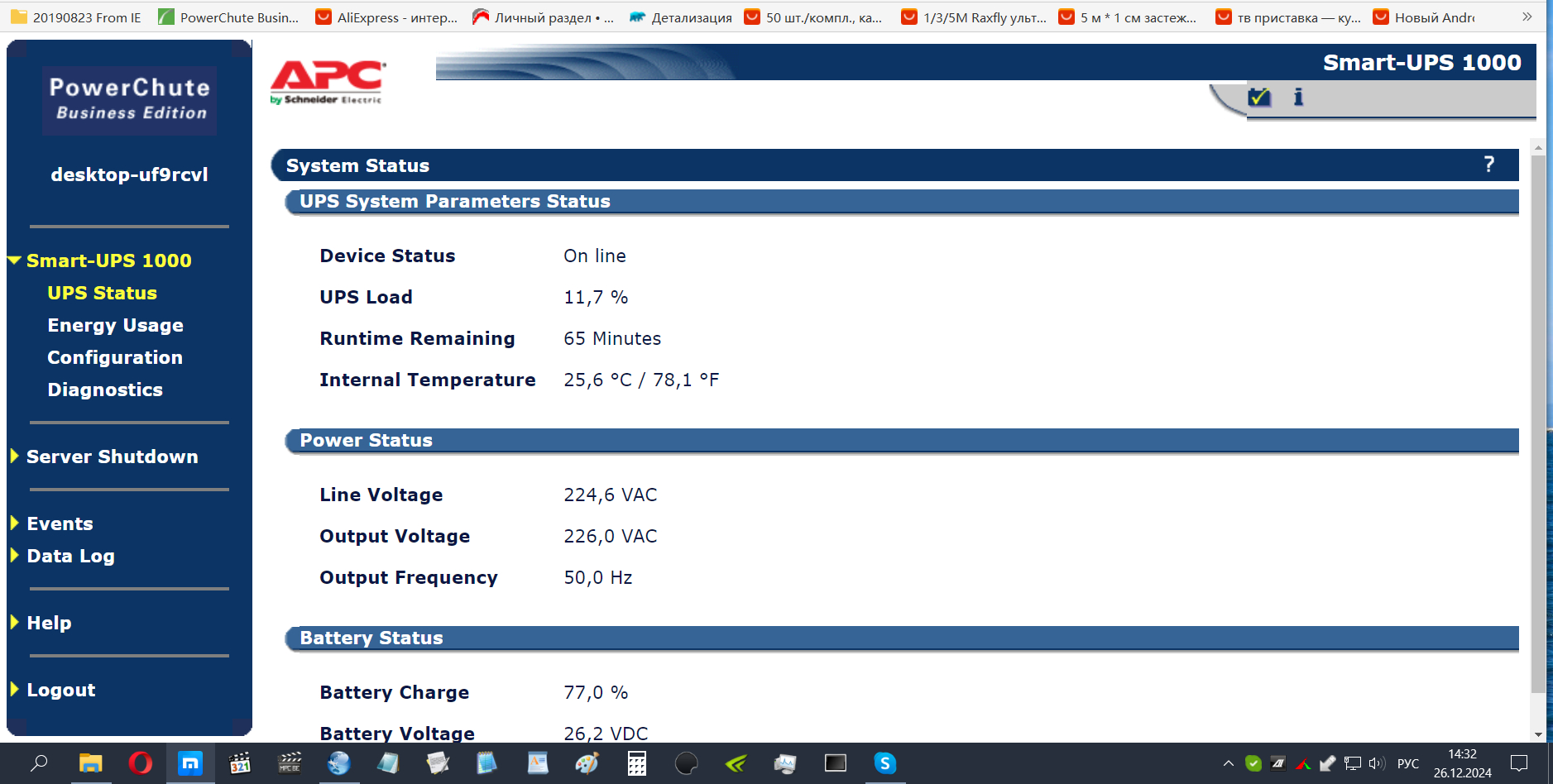The image size is (1553, 784).
Task: Click the page scrollbar down arrow
Action: pos(1538,734)
